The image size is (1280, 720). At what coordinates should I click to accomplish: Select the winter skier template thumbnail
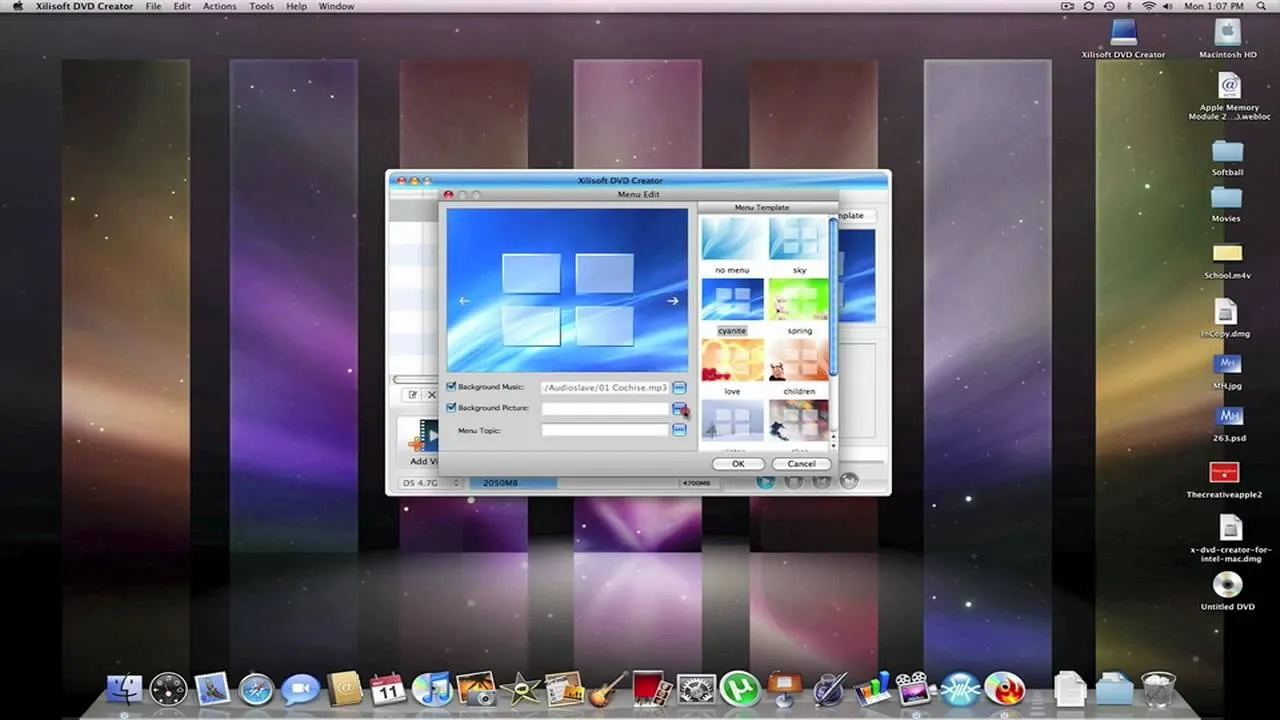point(732,421)
